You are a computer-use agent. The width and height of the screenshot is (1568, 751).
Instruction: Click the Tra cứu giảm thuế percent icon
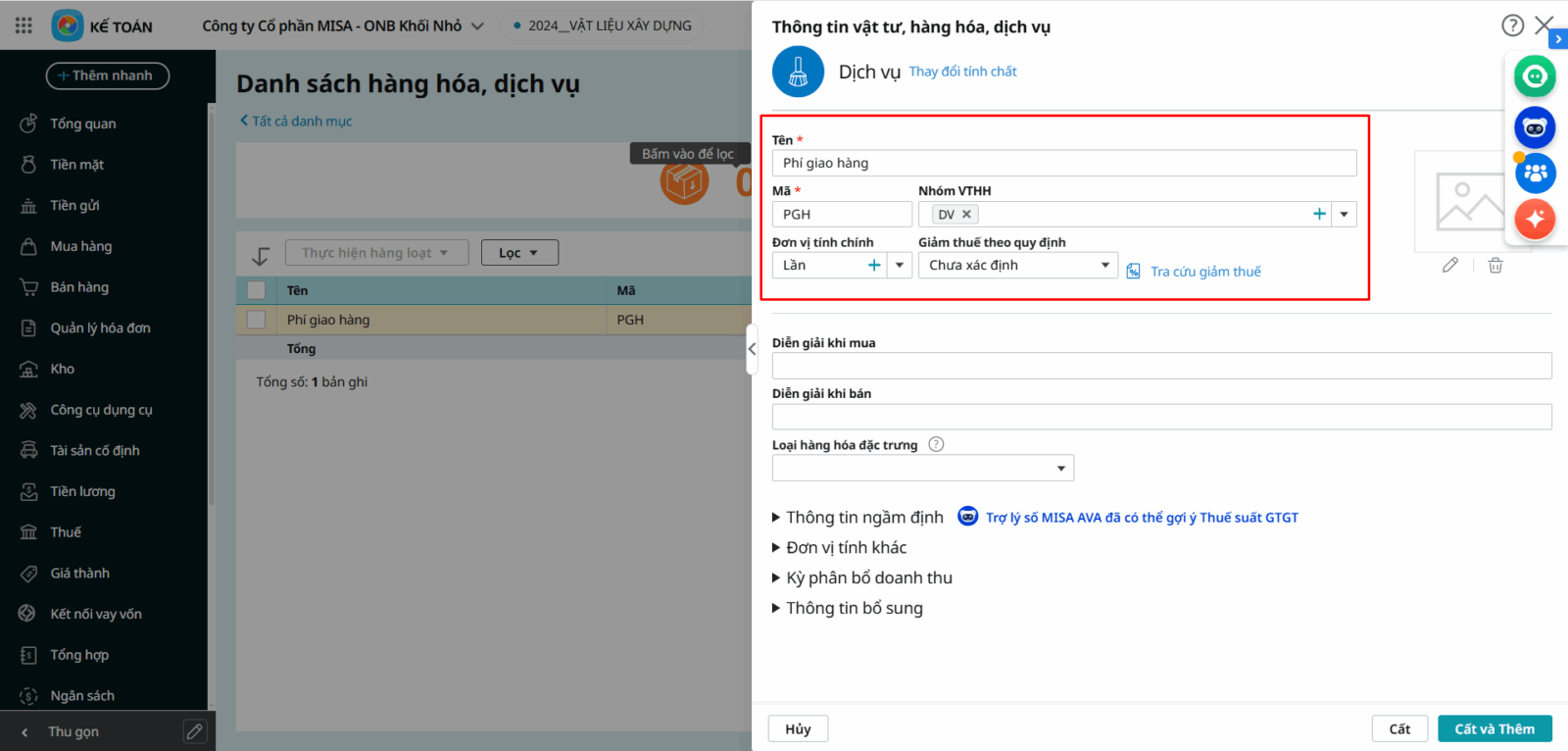[1133, 272]
